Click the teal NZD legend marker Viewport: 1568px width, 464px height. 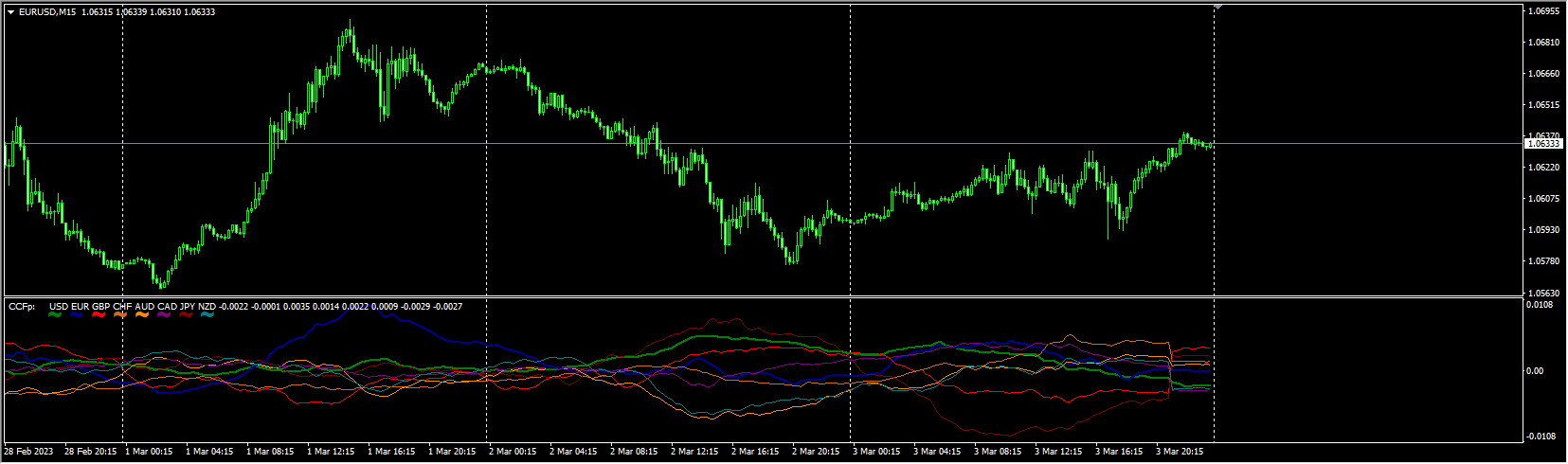point(207,314)
